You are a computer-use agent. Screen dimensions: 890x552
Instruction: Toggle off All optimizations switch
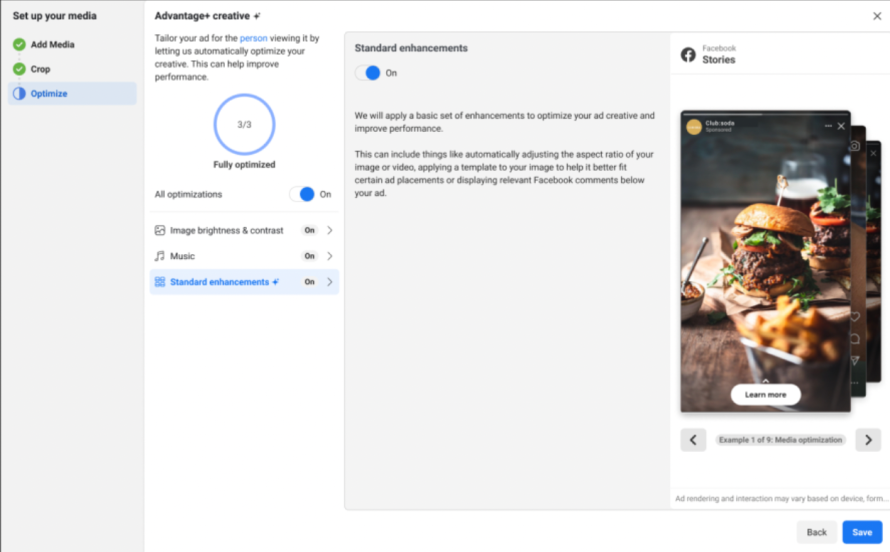(302, 194)
